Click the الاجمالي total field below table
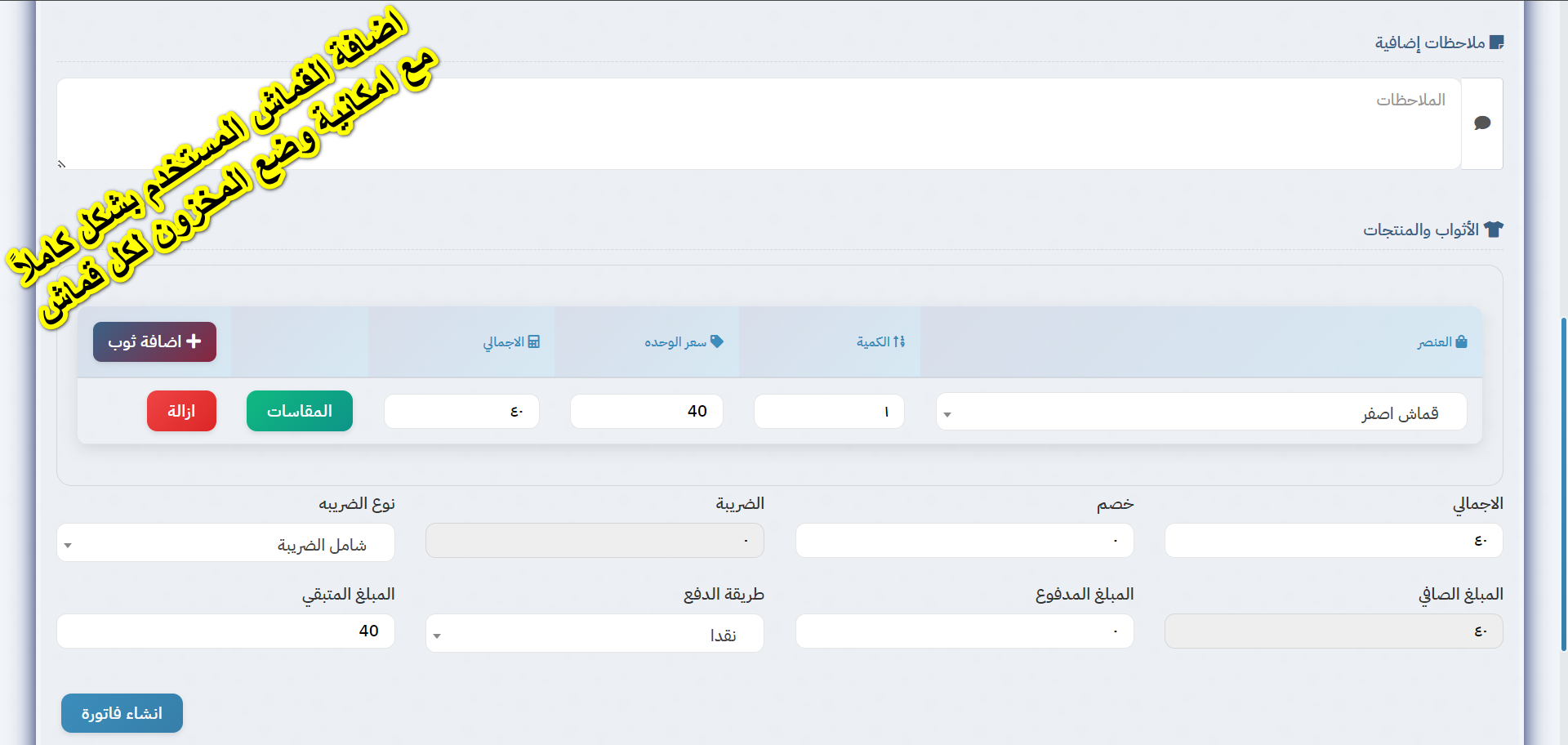The width and height of the screenshot is (1568, 745). [1334, 541]
